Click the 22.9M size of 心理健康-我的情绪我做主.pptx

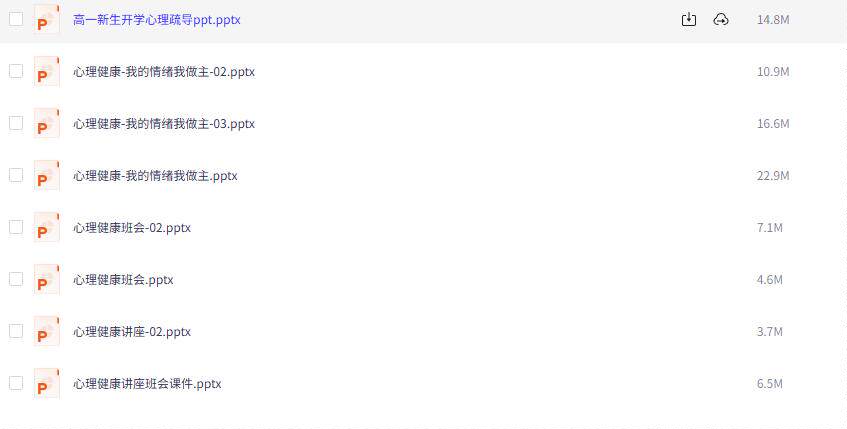[773, 176]
